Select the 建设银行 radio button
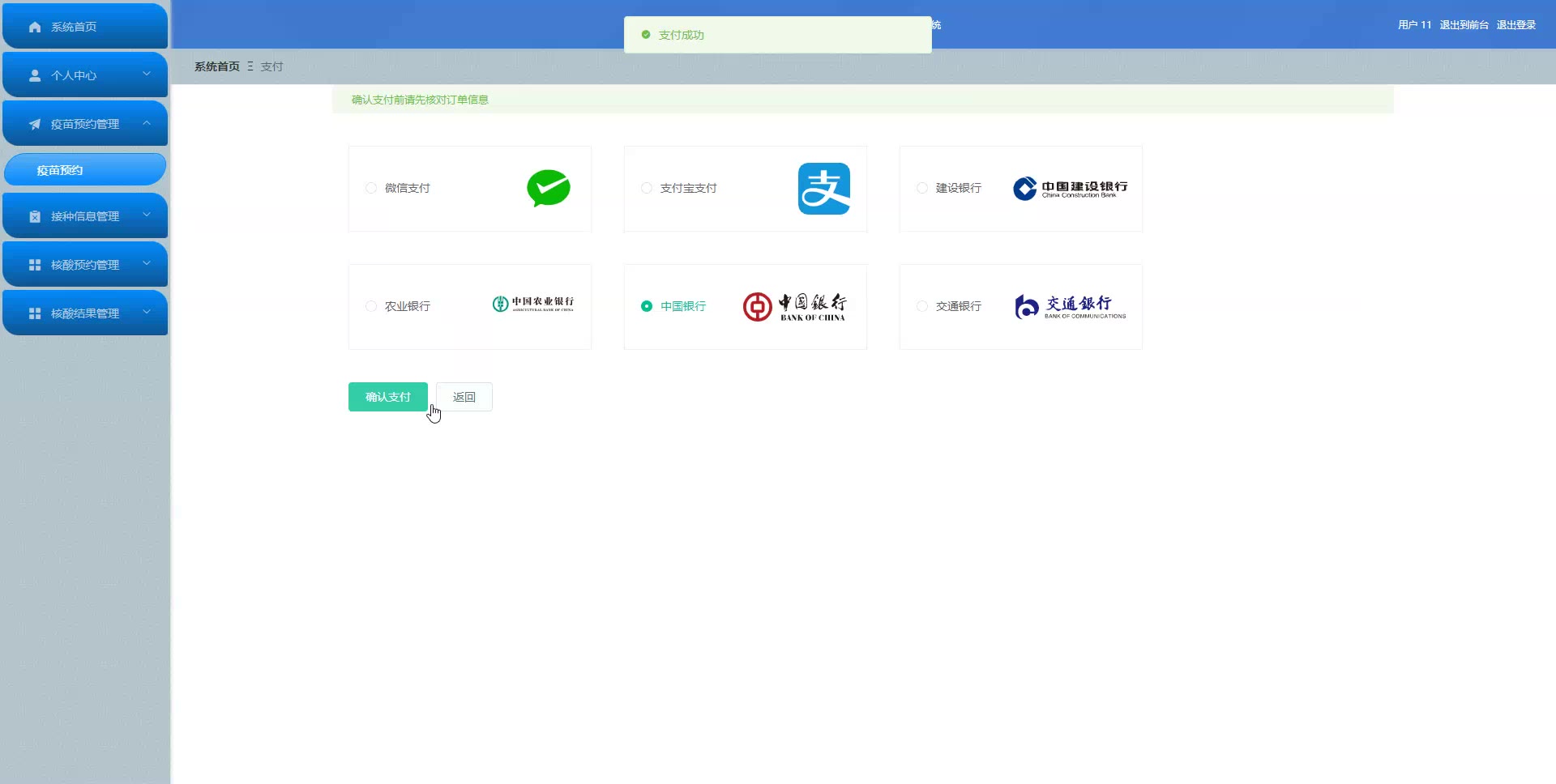 point(922,188)
